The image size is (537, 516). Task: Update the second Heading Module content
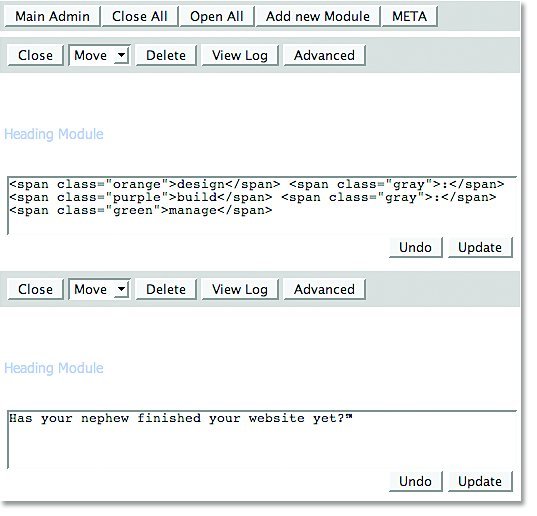pyautogui.click(x=480, y=481)
